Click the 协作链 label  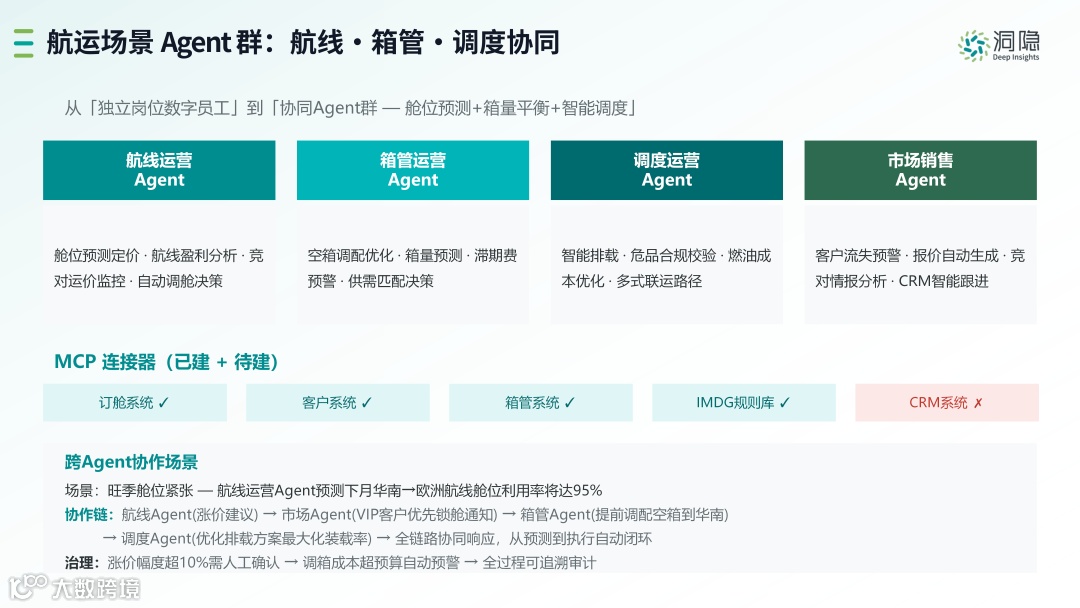[89, 514]
